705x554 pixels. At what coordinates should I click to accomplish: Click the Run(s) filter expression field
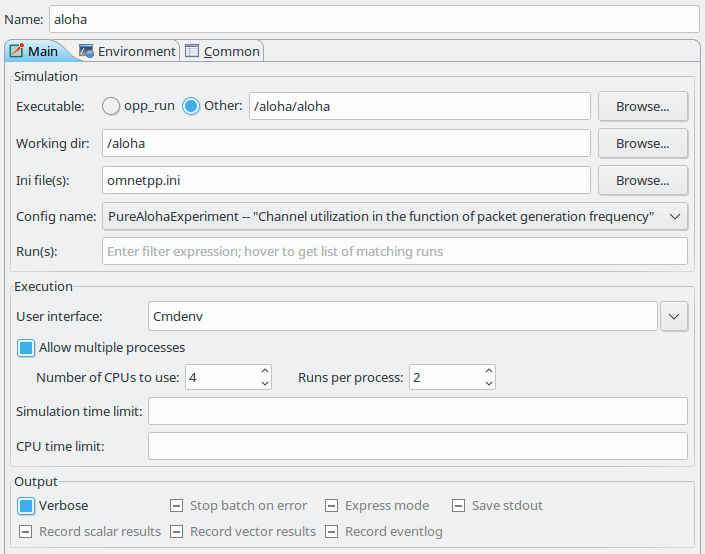pyautogui.click(x=395, y=251)
